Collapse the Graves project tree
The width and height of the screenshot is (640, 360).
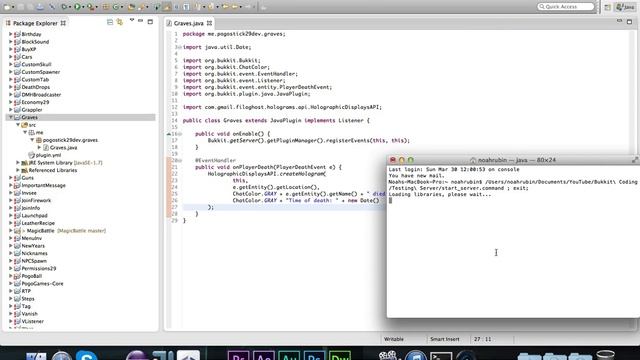pos(11,117)
